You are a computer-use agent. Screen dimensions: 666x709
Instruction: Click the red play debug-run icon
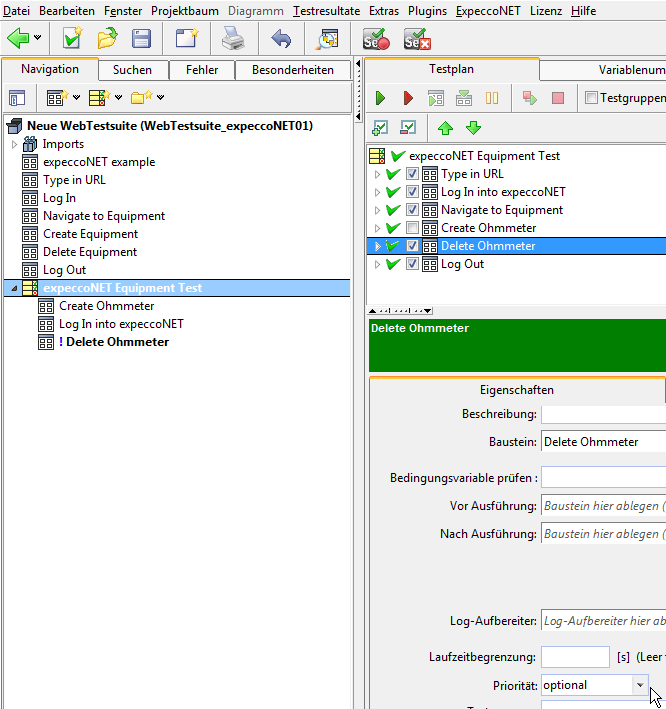(x=408, y=98)
